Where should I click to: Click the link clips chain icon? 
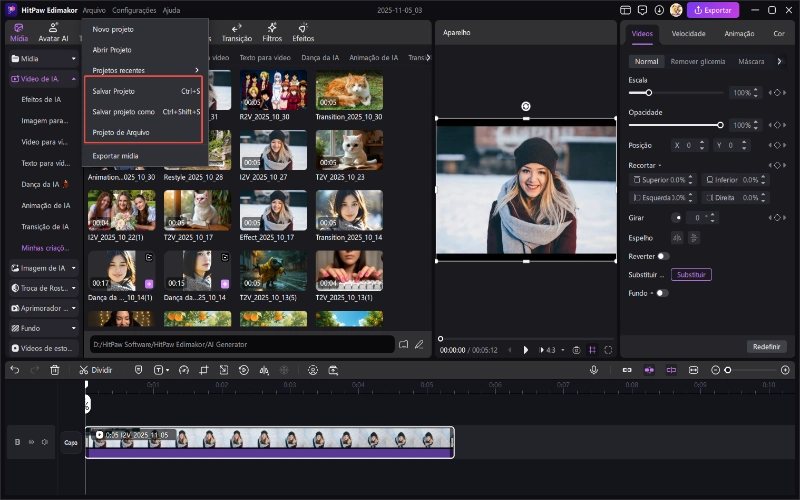pos(627,370)
